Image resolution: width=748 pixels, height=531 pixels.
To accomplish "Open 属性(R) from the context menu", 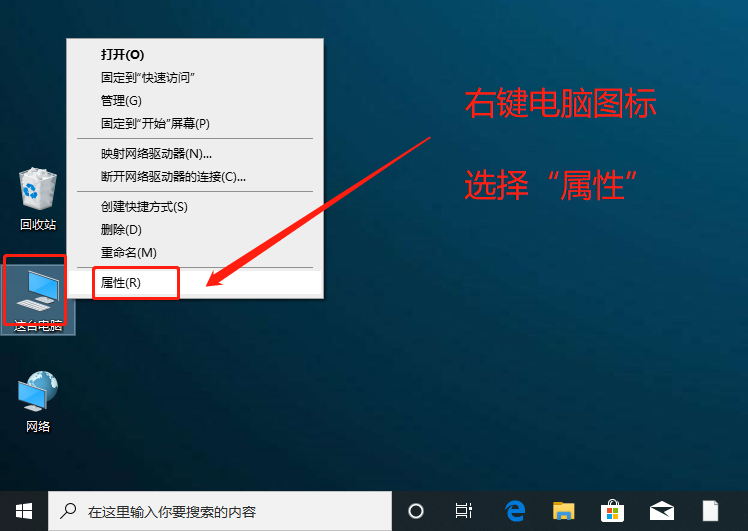I will pyautogui.click(x=122, y=283).
